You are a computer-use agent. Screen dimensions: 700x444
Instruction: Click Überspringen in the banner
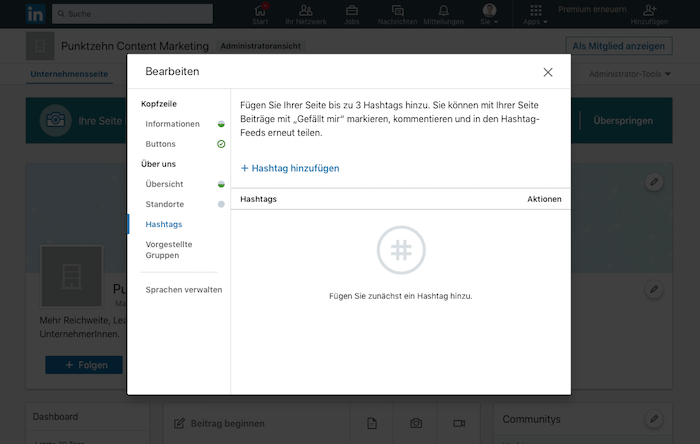tap(623, 120)
